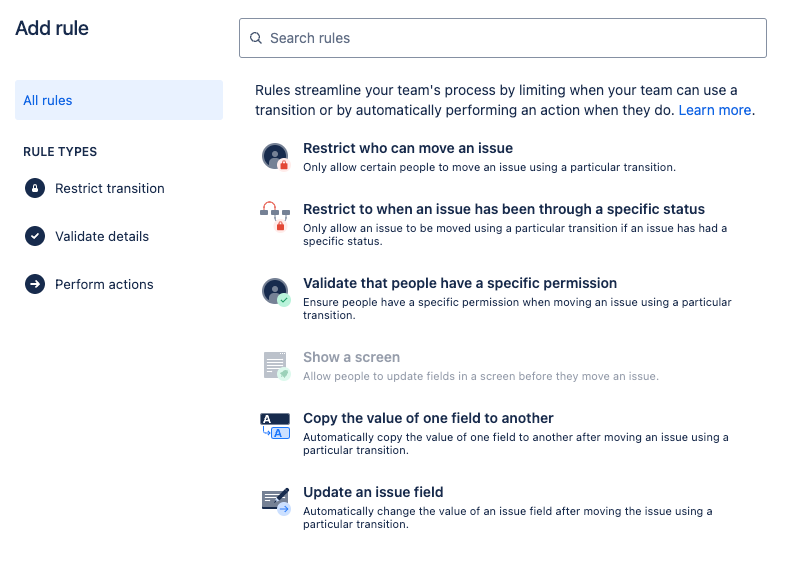Click the Show a screen icon
The height and width of the screenshot is (583, 785).
[275, 365]
